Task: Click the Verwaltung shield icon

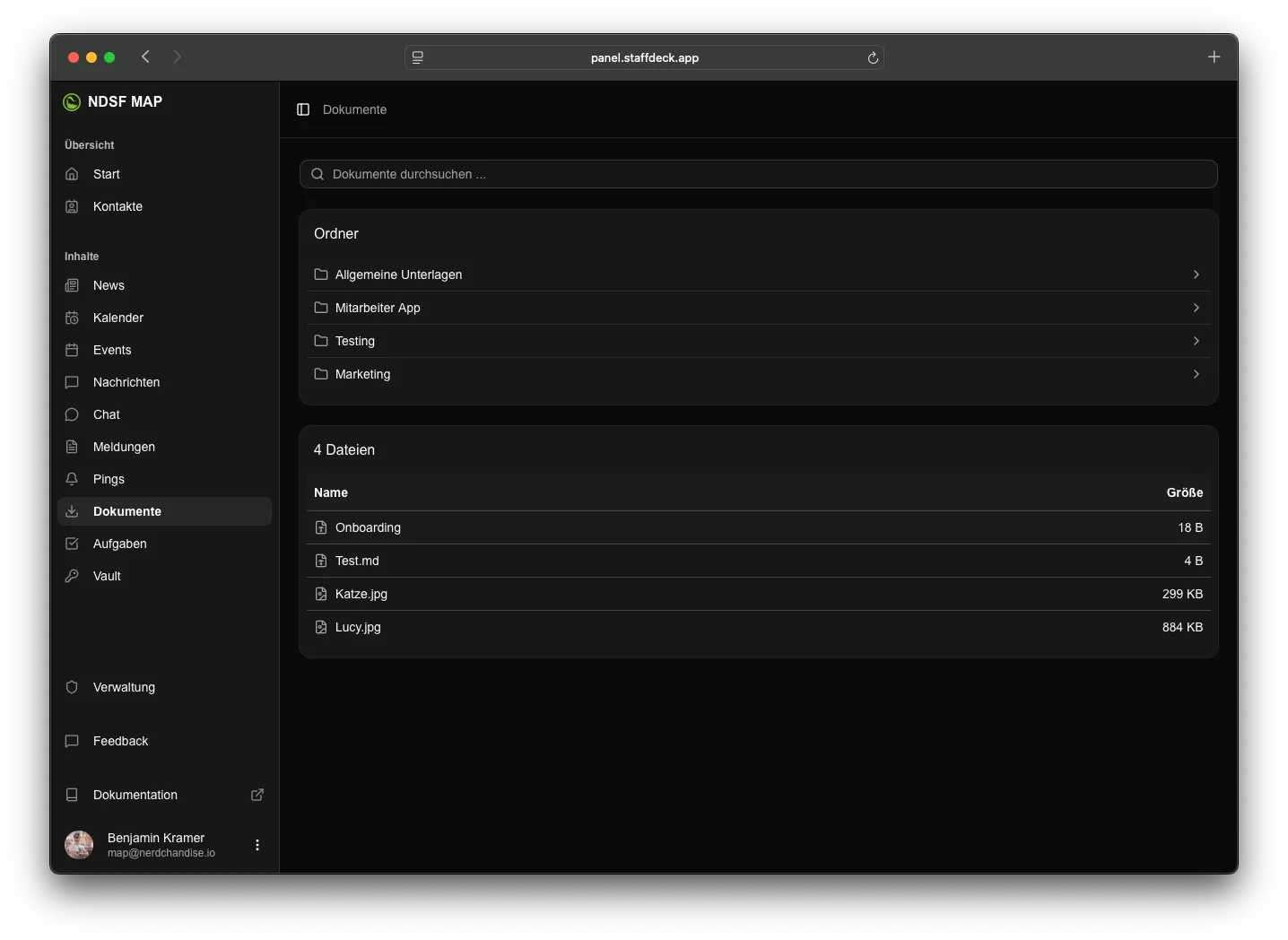Action: tap(72, 687)
